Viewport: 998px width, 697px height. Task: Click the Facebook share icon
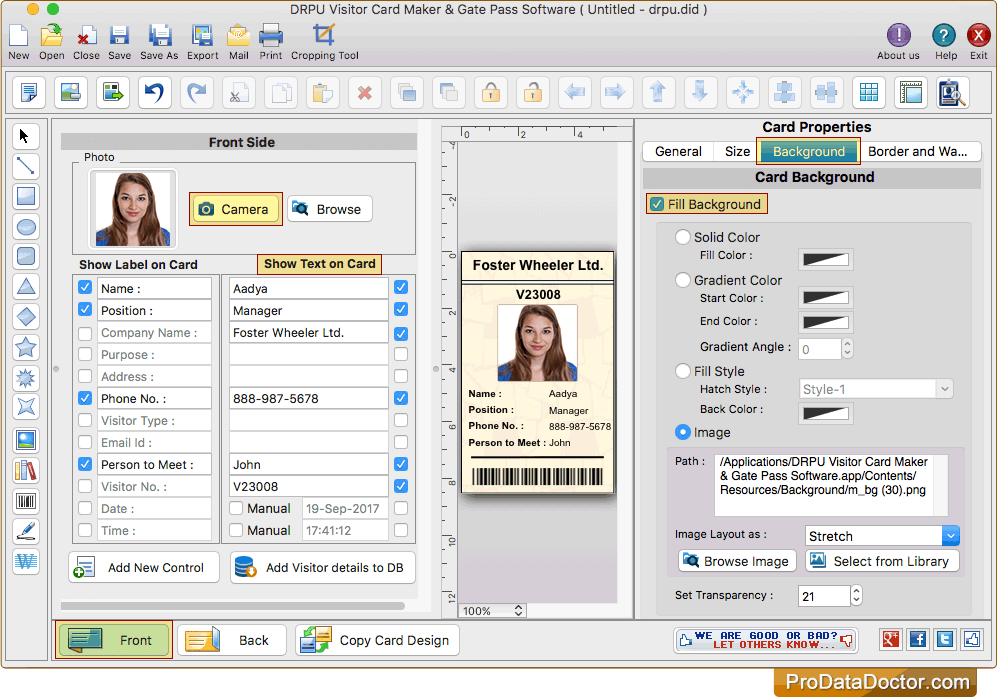point(918,639)
